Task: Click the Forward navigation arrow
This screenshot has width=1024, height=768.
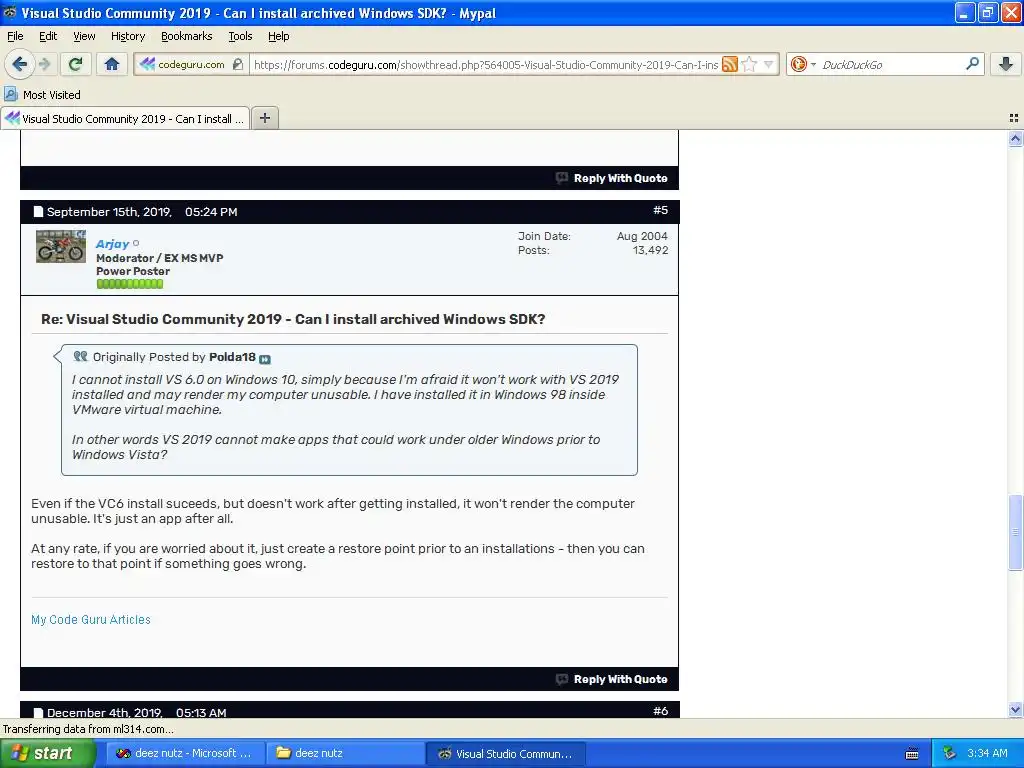Action: (45, 64)
